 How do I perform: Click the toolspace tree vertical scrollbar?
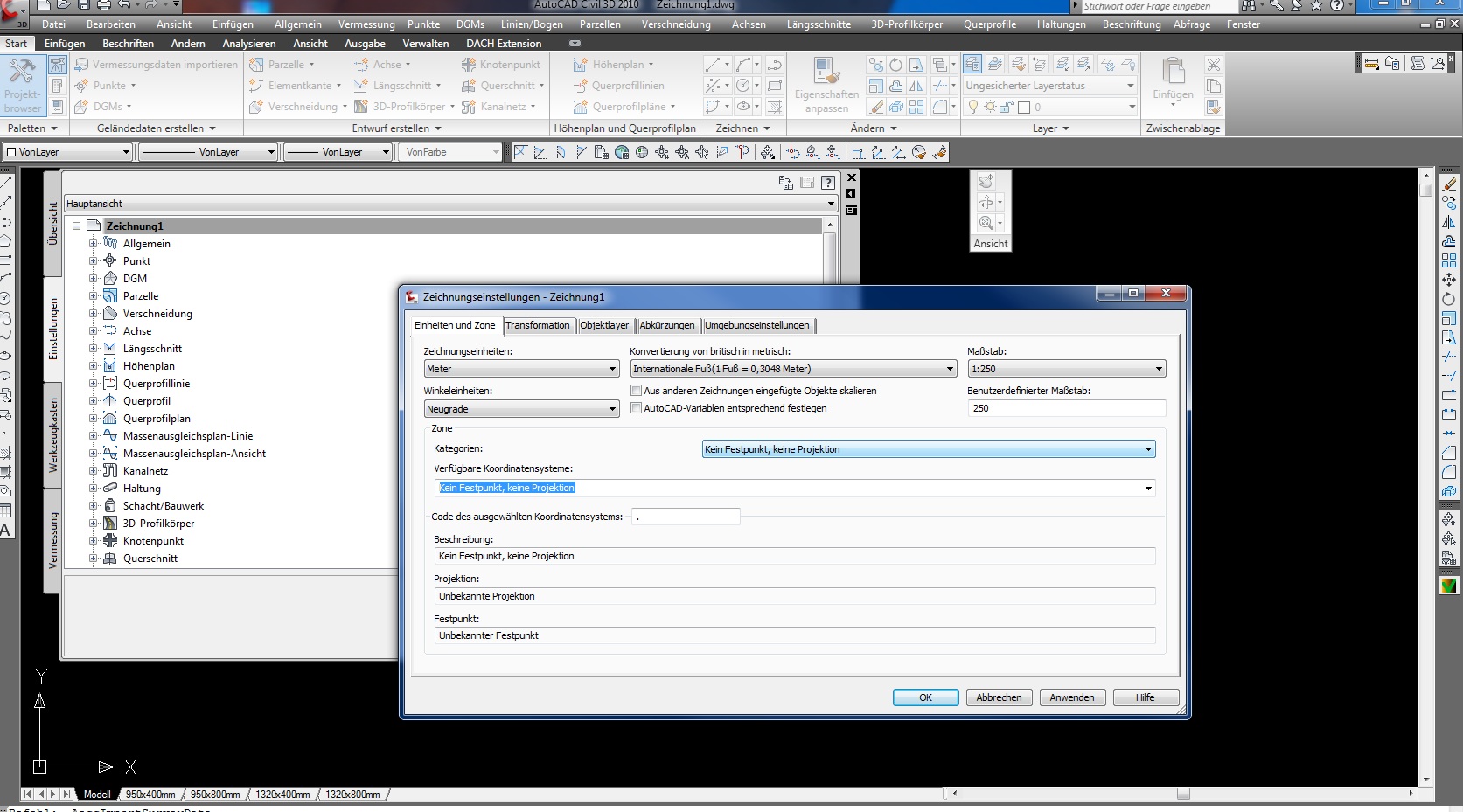(x=830, y=393)
